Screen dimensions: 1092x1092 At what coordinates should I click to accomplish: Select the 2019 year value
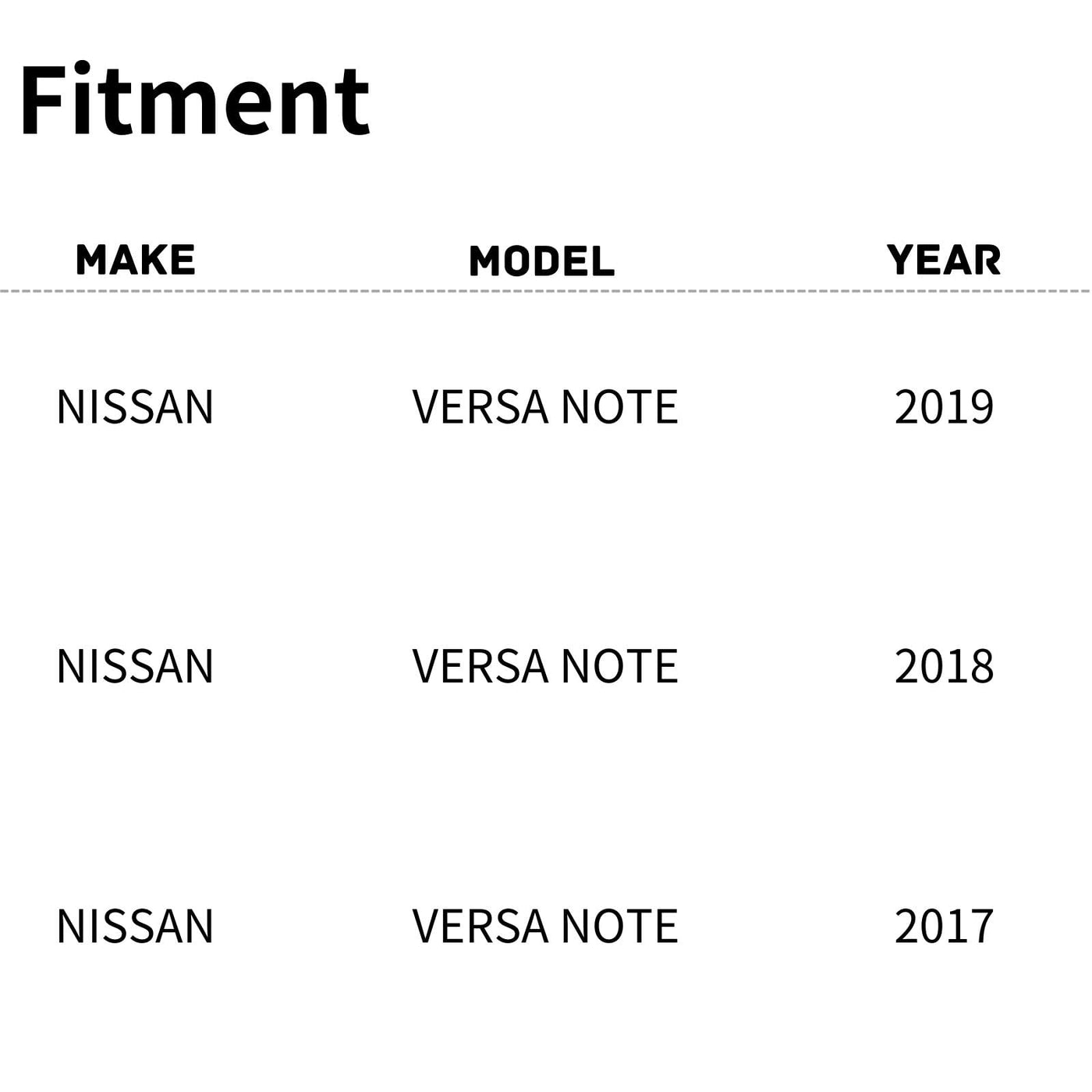pyautogui.click(x=944, y=407)
